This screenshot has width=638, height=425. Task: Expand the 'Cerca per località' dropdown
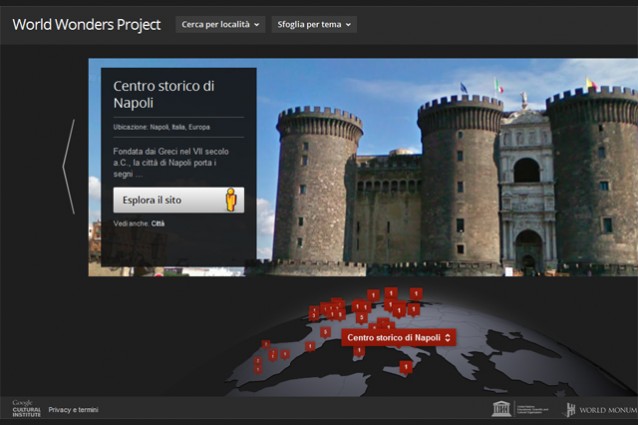pyautogui.click(x=221, y=24)
